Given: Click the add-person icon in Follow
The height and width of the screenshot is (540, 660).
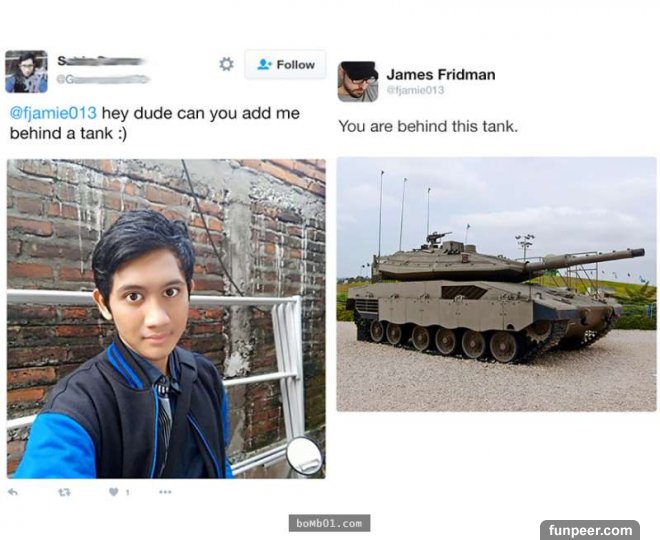Looking at the screenshot, I should 264,64.
